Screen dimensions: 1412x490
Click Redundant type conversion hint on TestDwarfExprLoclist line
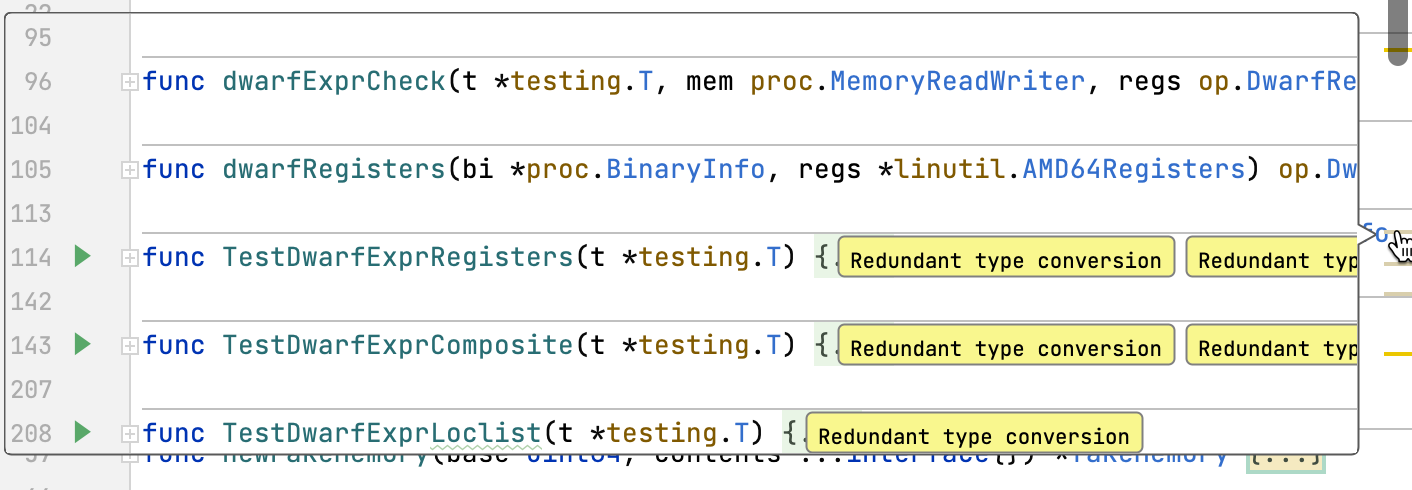(973, 436)
